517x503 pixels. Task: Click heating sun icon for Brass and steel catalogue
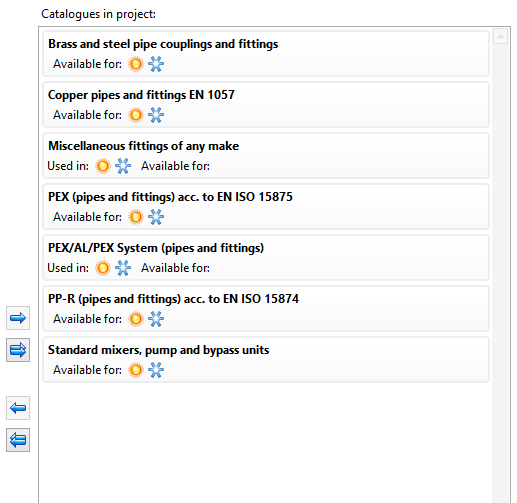[x=136, y=64]
